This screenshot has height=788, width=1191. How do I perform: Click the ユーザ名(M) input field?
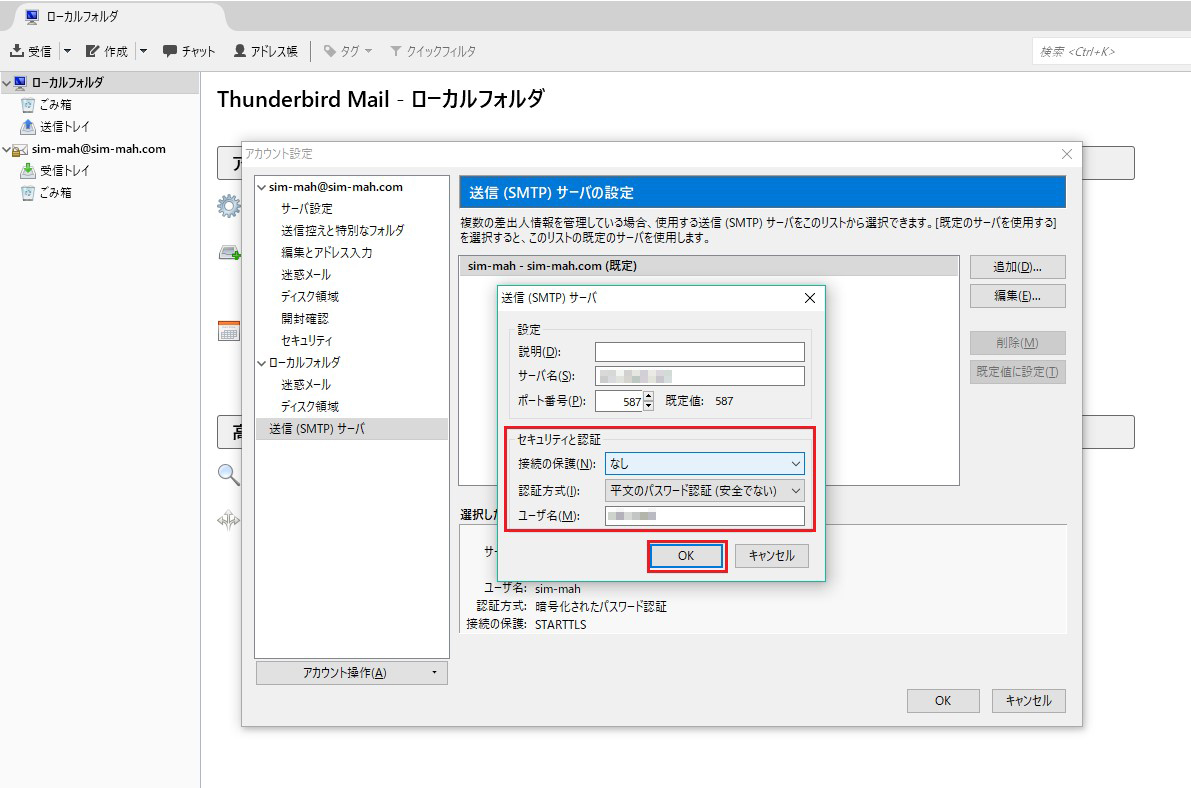tap(704, 517)
